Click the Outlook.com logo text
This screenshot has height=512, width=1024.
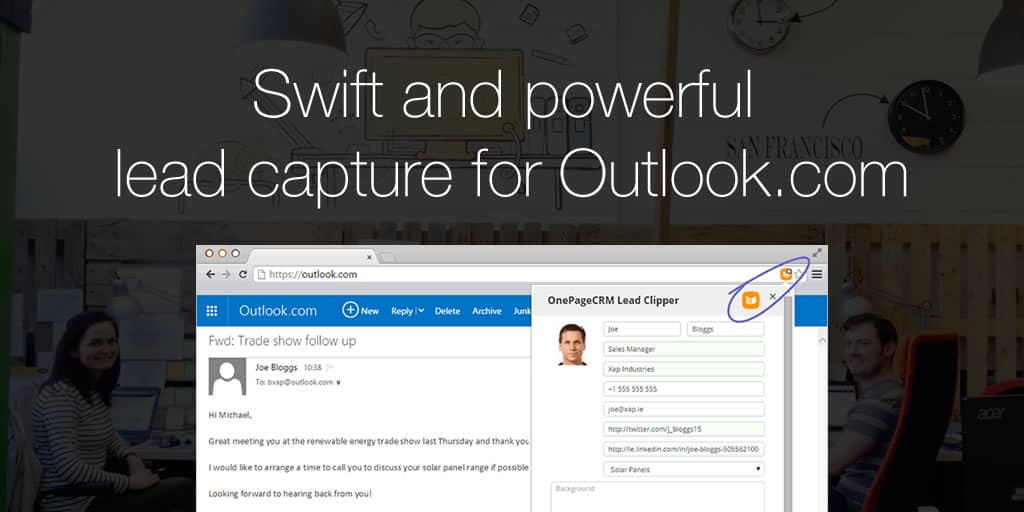pos(278,311)
